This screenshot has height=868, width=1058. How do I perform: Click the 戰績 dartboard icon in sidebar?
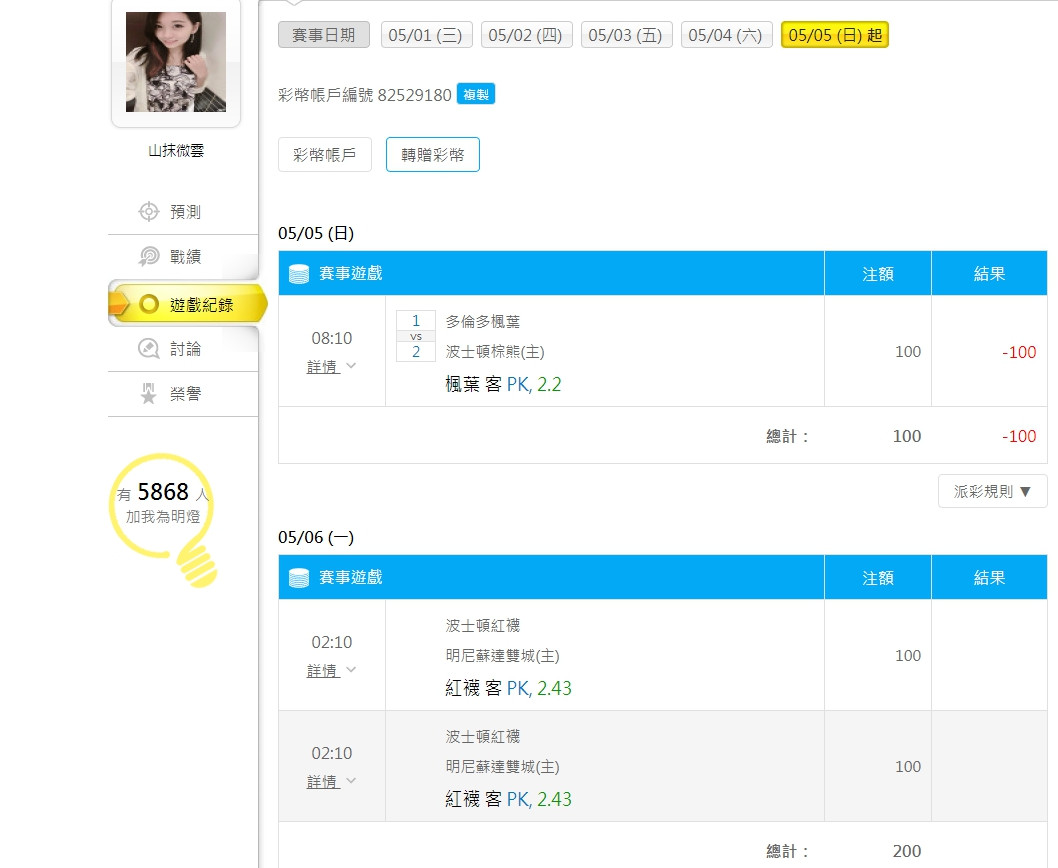coord(148,256)
